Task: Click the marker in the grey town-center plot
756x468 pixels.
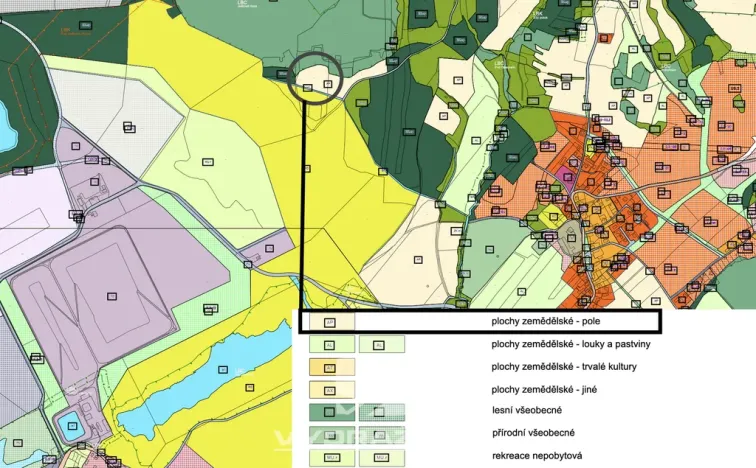Action: click(x=572, y=238)
